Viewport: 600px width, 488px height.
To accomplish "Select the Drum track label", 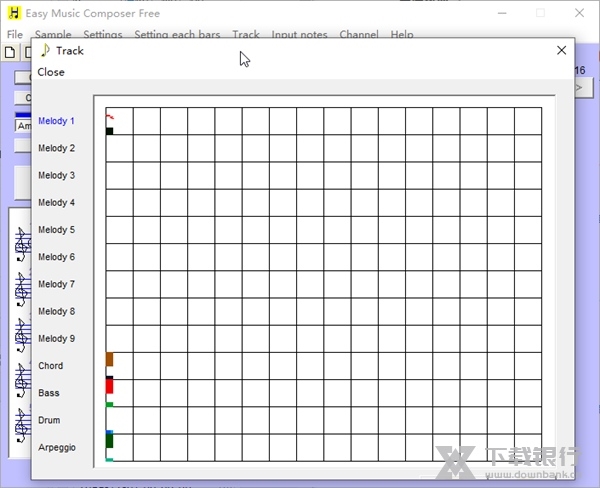I will pyautogui.click(x=49, y=420).
